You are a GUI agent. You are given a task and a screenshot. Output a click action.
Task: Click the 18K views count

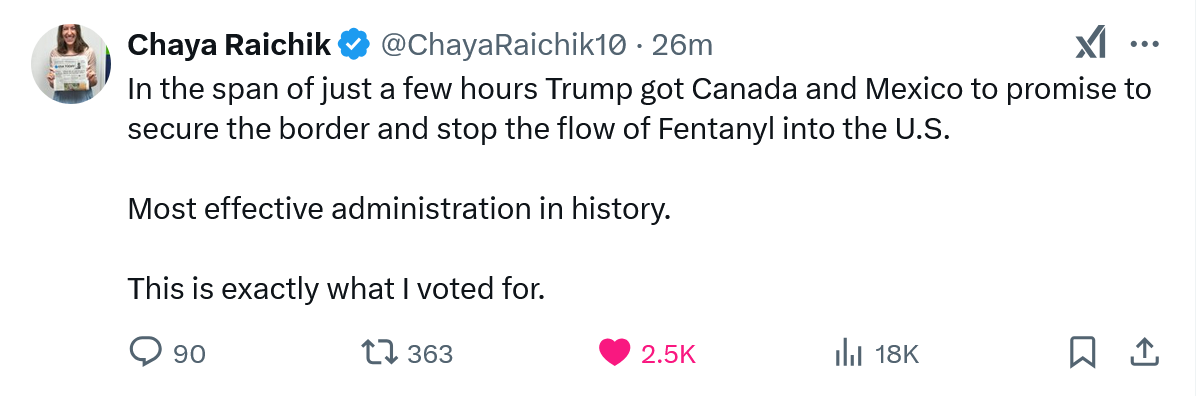click(x=897, y=354)
